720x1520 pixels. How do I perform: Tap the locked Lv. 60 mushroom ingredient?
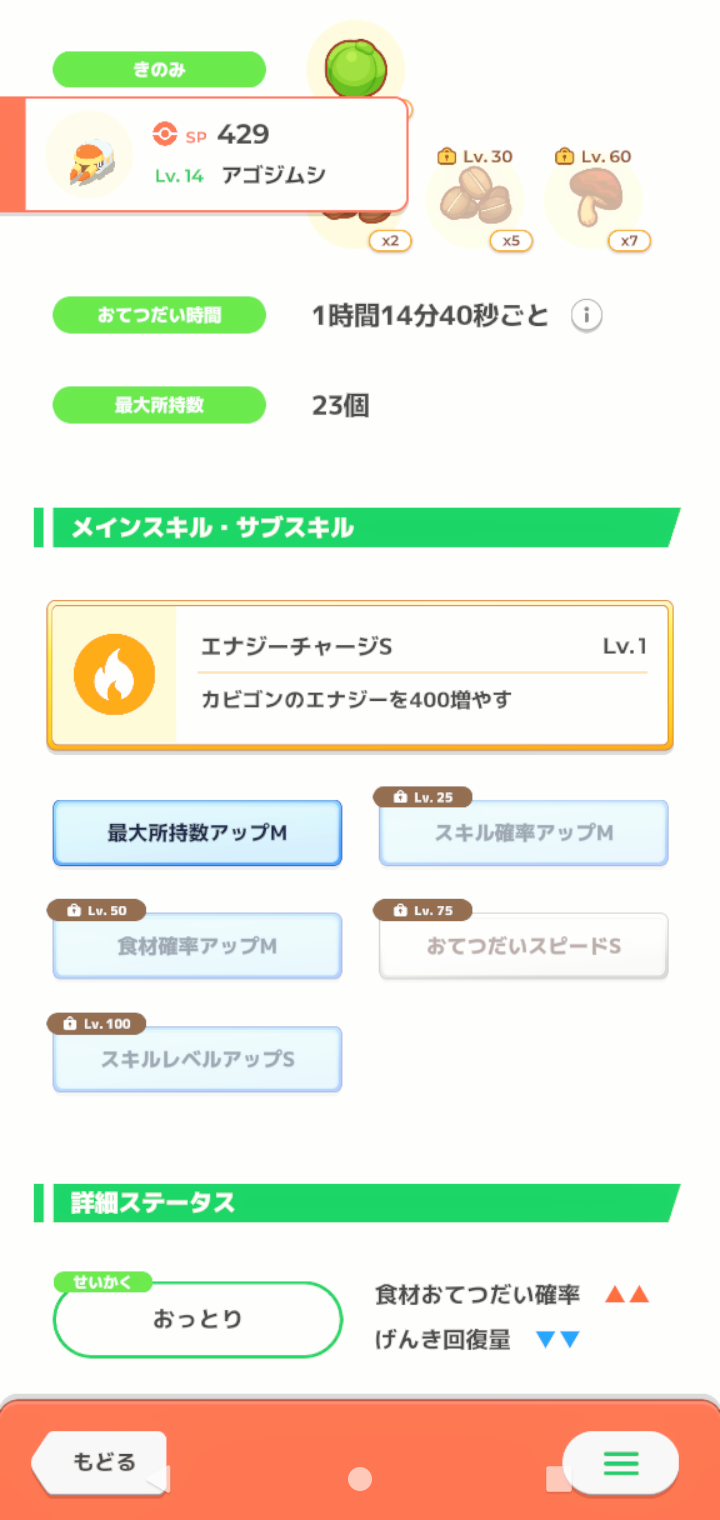593,200
